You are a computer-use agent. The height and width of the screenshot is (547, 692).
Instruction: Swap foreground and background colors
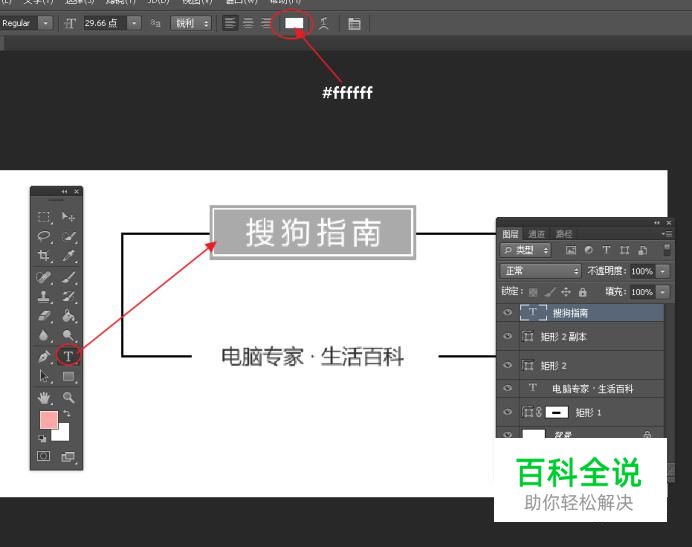pos(66,414)
